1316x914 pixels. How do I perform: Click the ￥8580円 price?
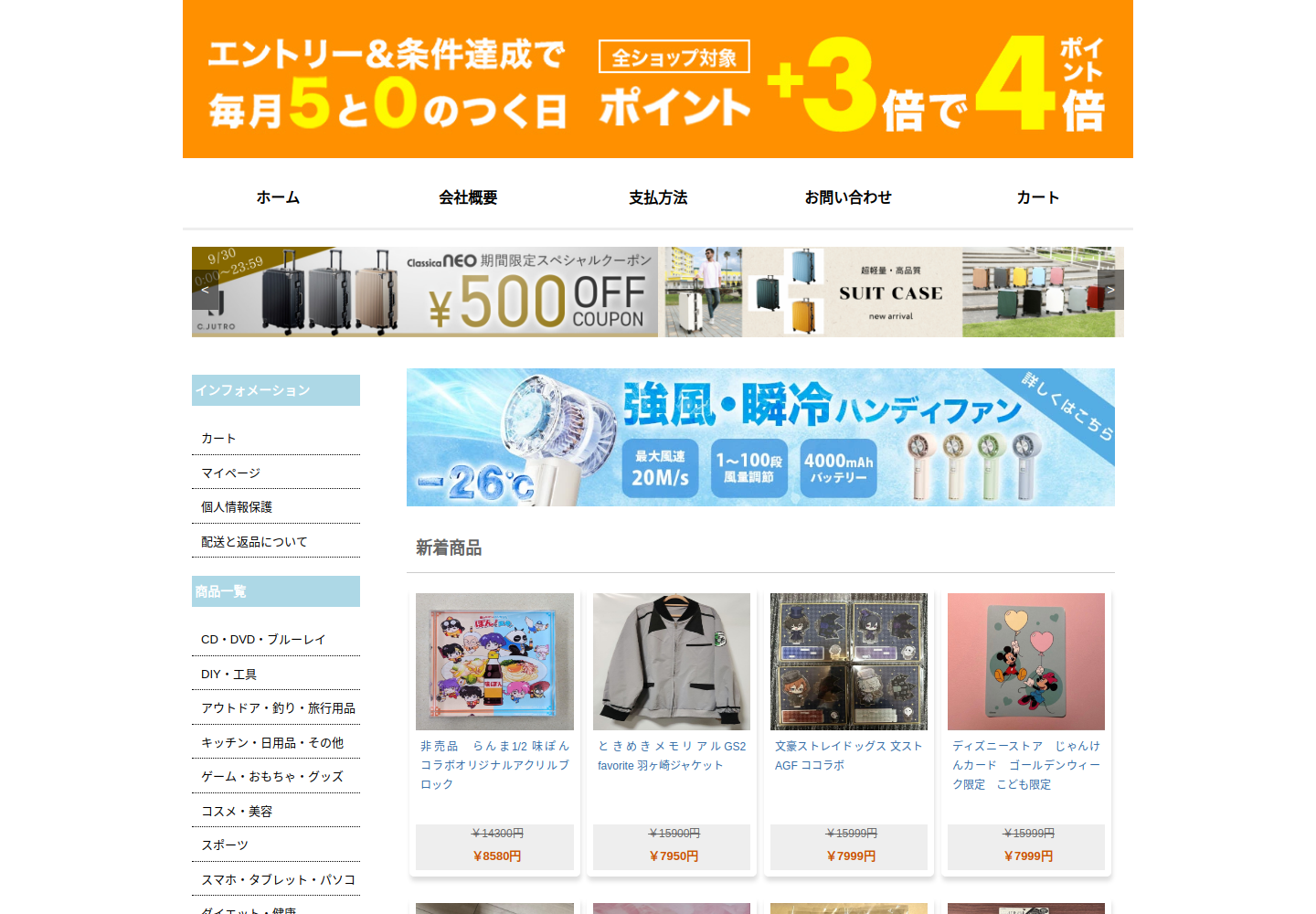click(496, 856)
